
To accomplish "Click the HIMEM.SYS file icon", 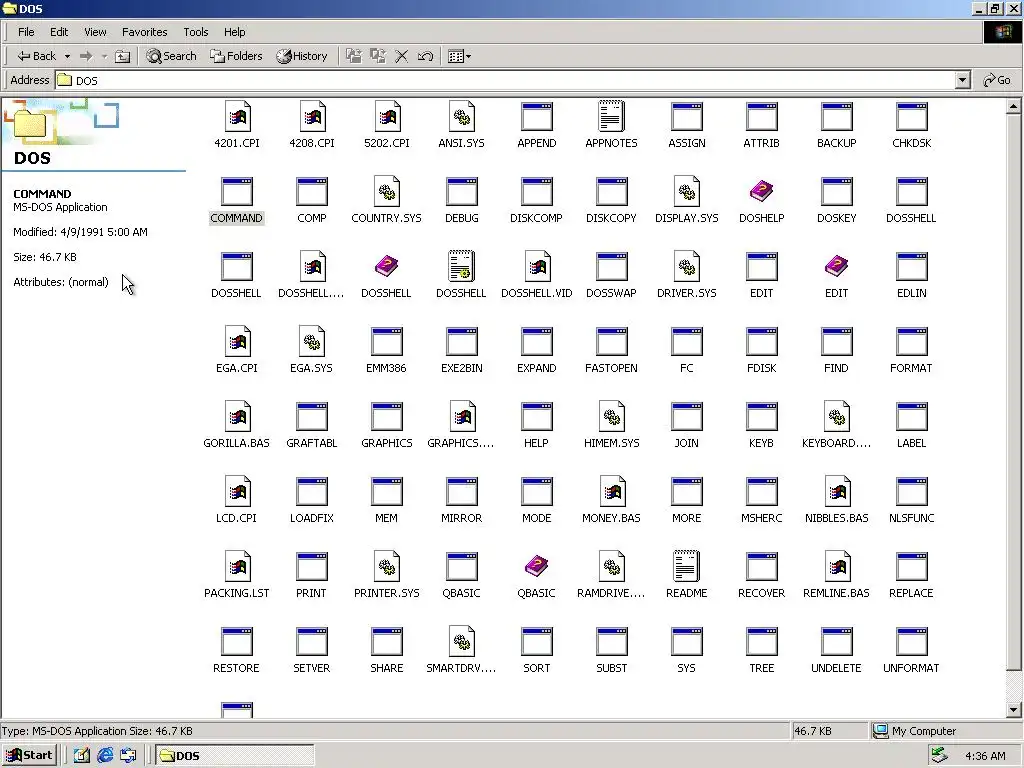I will (611, 417).
